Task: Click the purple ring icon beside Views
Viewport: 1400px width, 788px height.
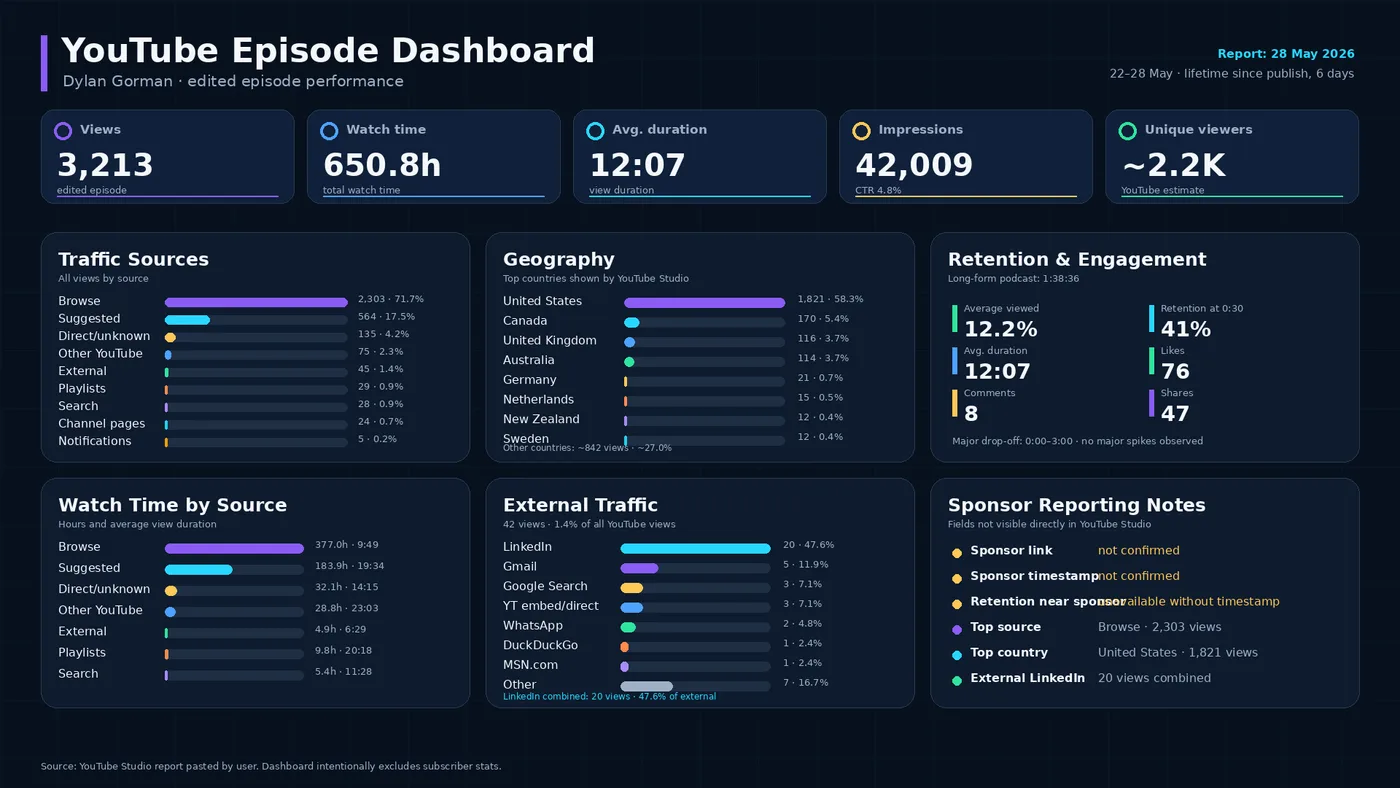Action: (x=63, y=131)
